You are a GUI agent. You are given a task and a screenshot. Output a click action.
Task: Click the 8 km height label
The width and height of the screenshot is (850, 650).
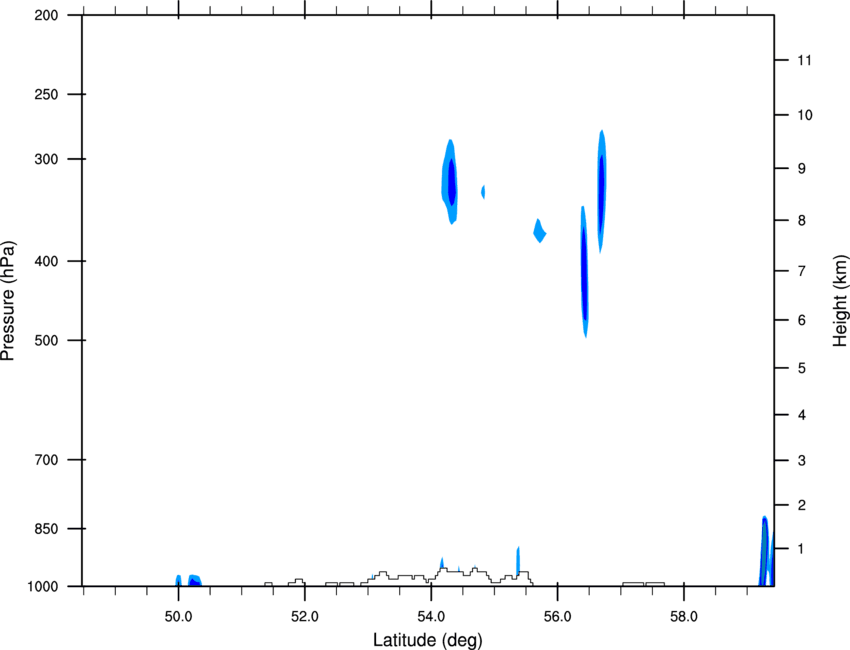coord(802,221)
